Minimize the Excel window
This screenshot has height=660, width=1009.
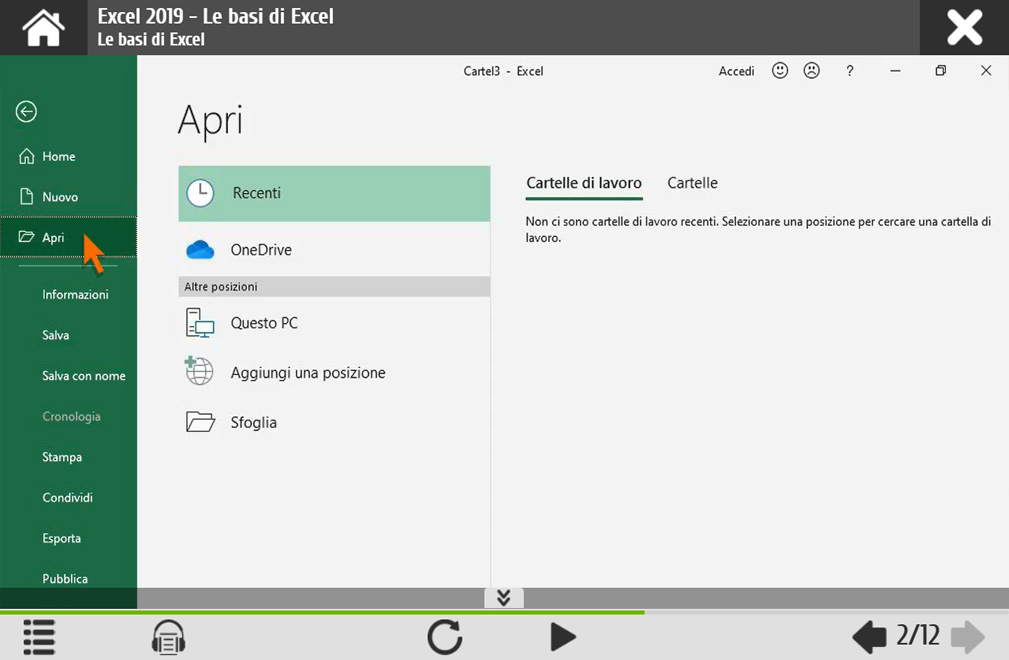coord(895,71)
